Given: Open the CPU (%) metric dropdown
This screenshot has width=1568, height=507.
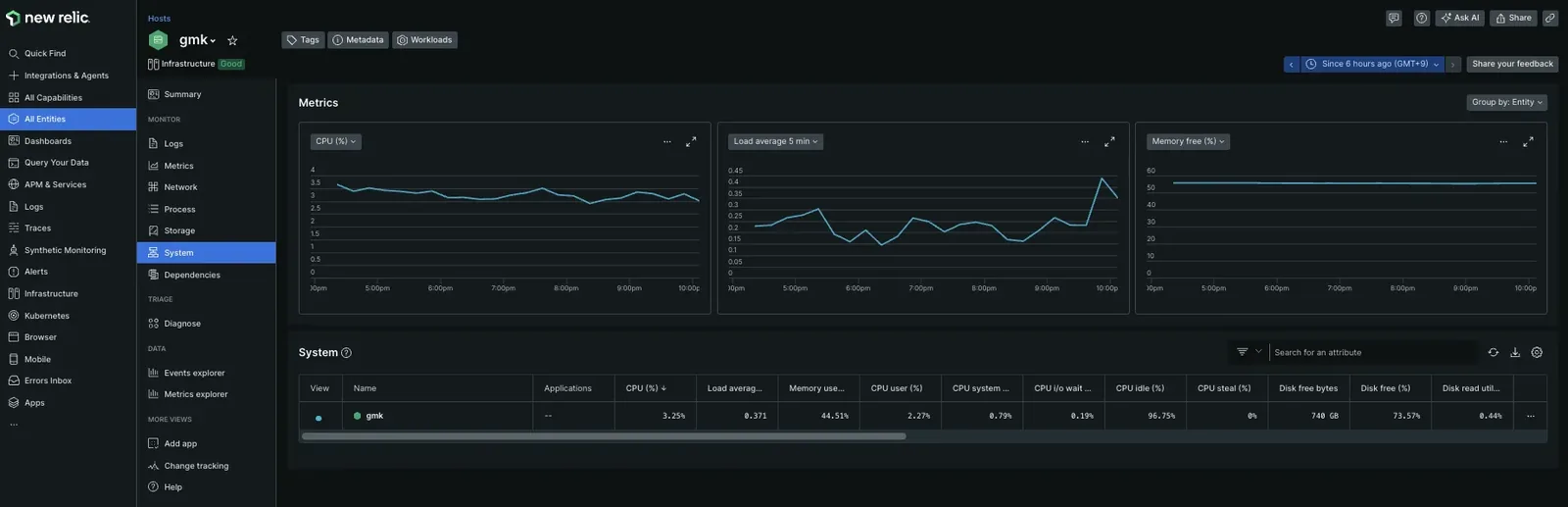Looking at the screenshot, I should click(335, 141).
